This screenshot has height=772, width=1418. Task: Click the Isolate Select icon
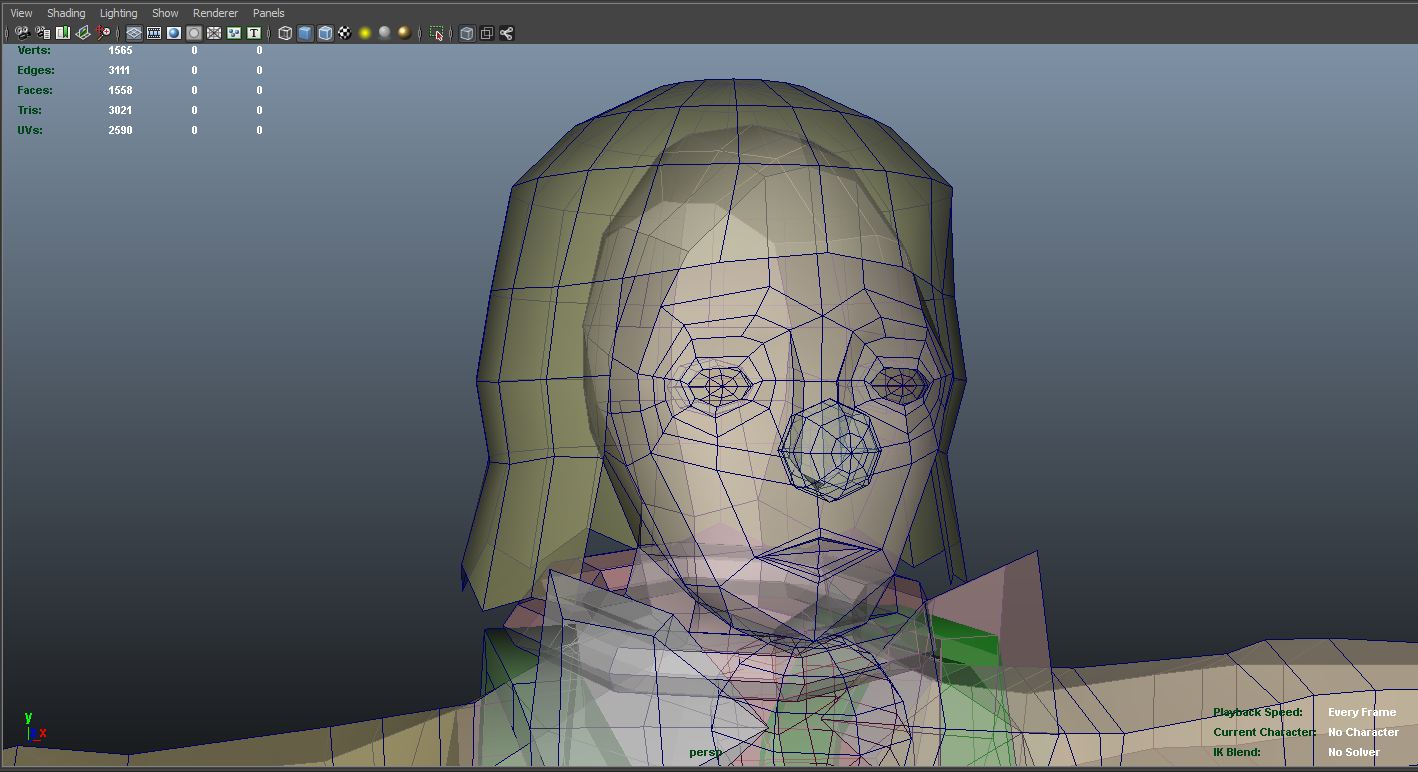pos(436,33)
